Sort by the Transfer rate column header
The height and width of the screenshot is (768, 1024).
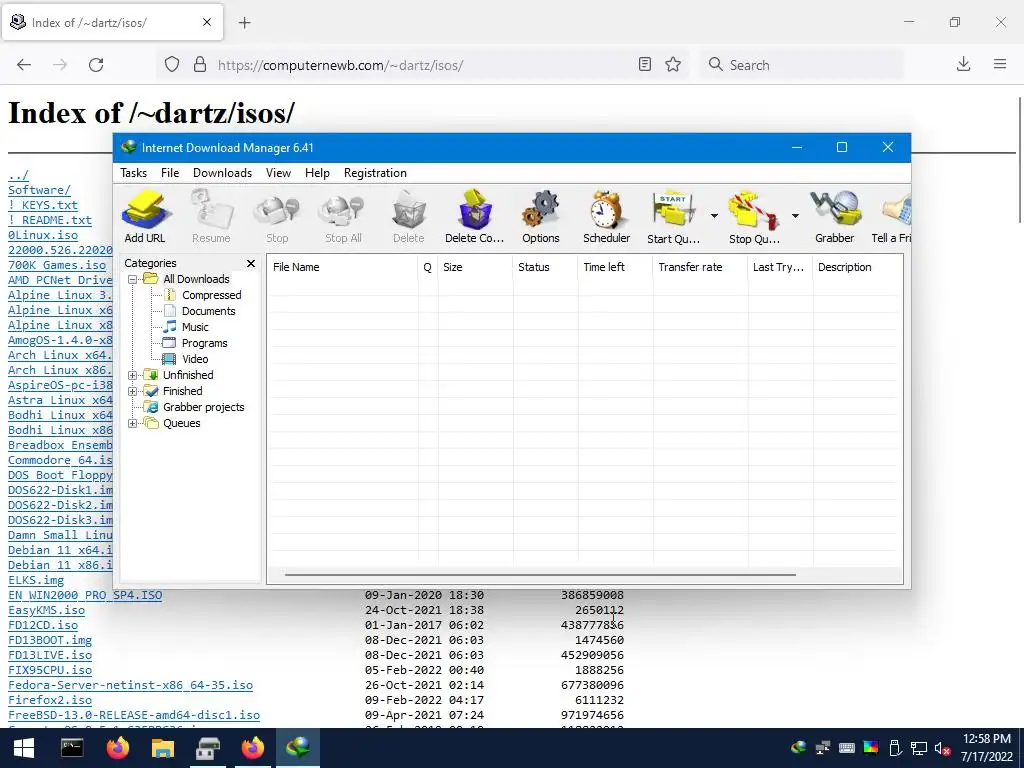[700, 267]
